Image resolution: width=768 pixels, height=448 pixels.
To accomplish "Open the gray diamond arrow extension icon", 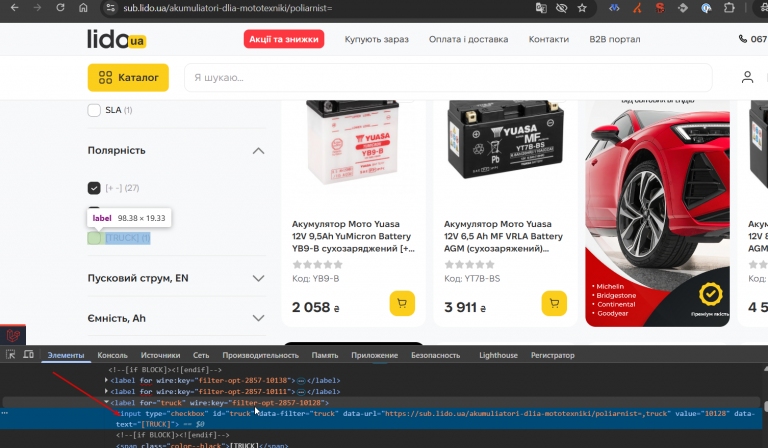I will (683, 8).
